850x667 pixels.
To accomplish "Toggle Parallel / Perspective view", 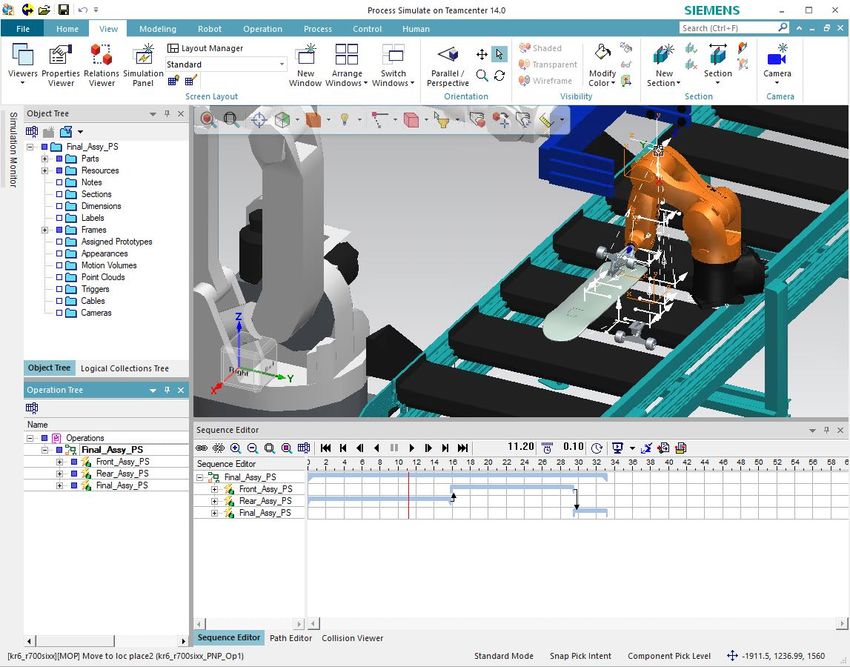I will pos(448,65).
